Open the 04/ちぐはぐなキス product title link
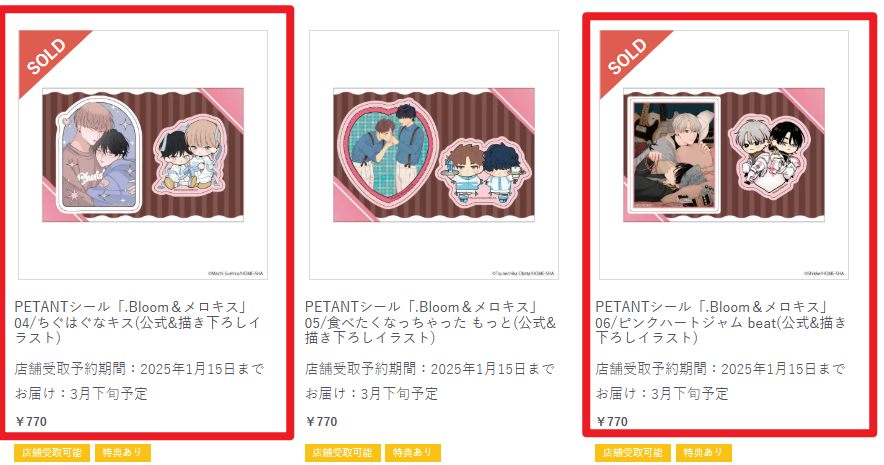This screenshot has height=465, width=884. pyautogui.click(x=138, y=322)
